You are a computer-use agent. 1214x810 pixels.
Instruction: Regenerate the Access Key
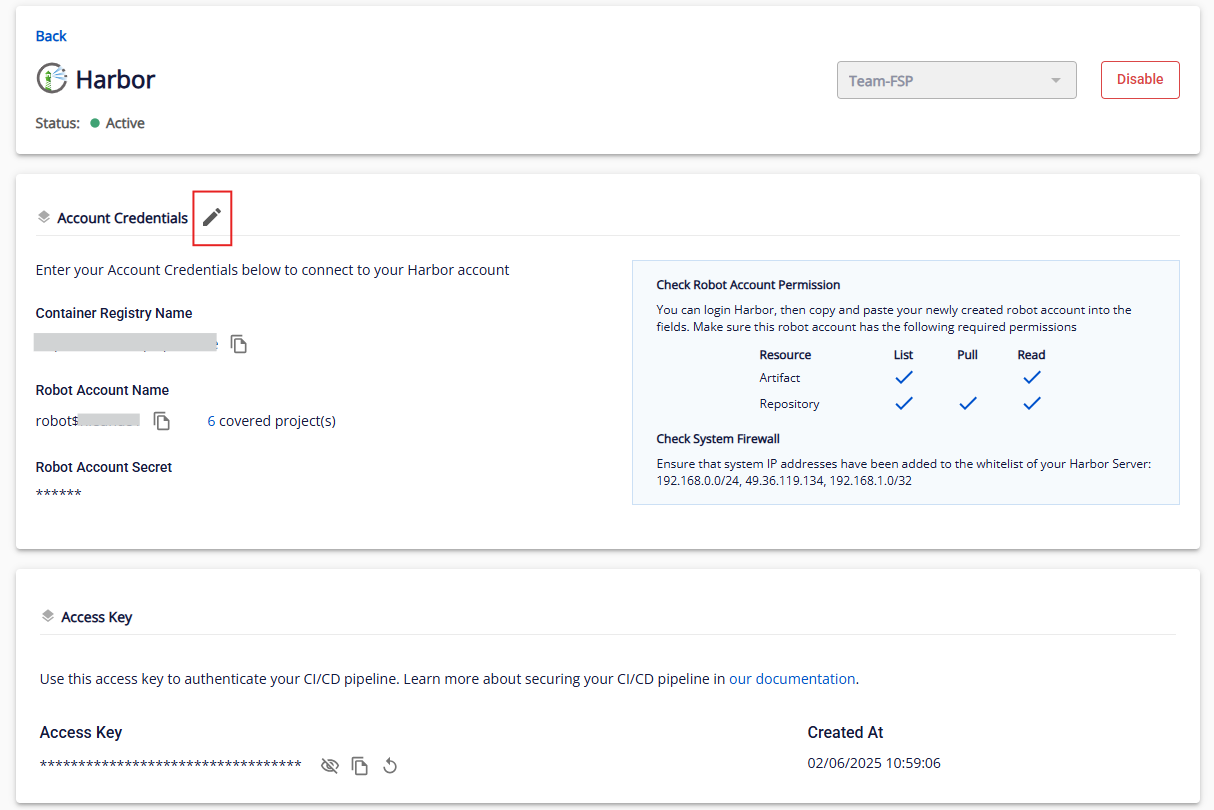(391, 766)
